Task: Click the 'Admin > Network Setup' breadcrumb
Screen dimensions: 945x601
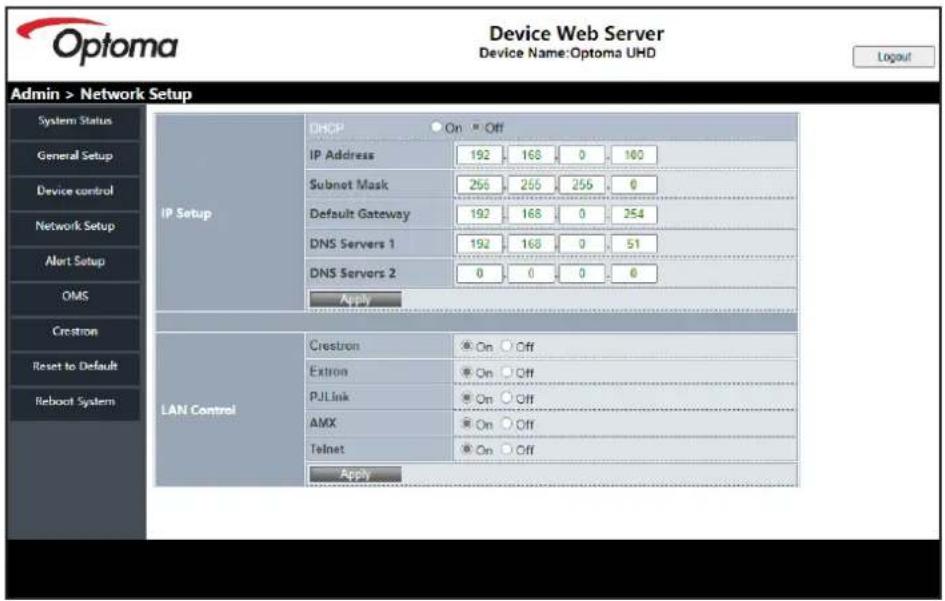Action: click(101, 94)
